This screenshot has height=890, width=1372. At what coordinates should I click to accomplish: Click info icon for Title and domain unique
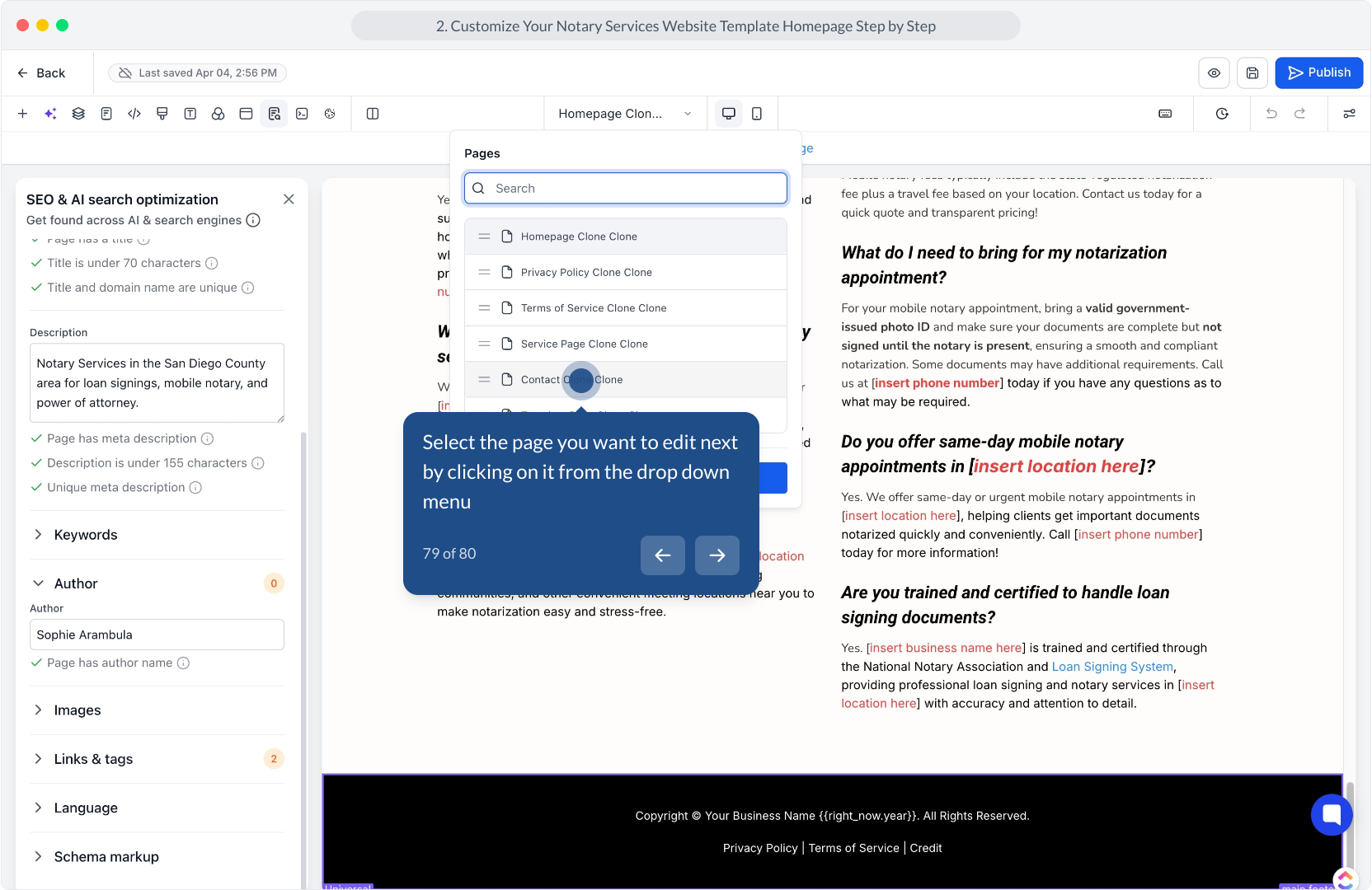(x=248, y=288)
